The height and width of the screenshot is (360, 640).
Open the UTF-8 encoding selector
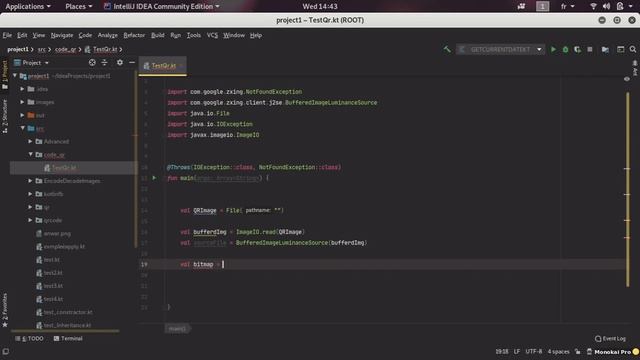[533, 351]
